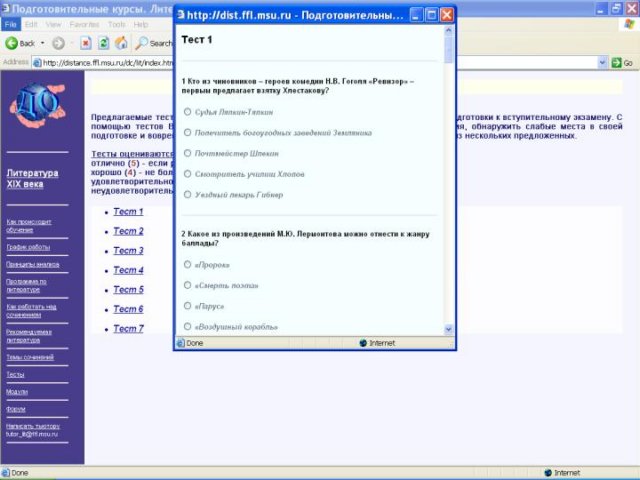The width and height of the screenshot is (640, 480).
Task: Select answer «Воздушный корабль»
Action: pos(187,326)
